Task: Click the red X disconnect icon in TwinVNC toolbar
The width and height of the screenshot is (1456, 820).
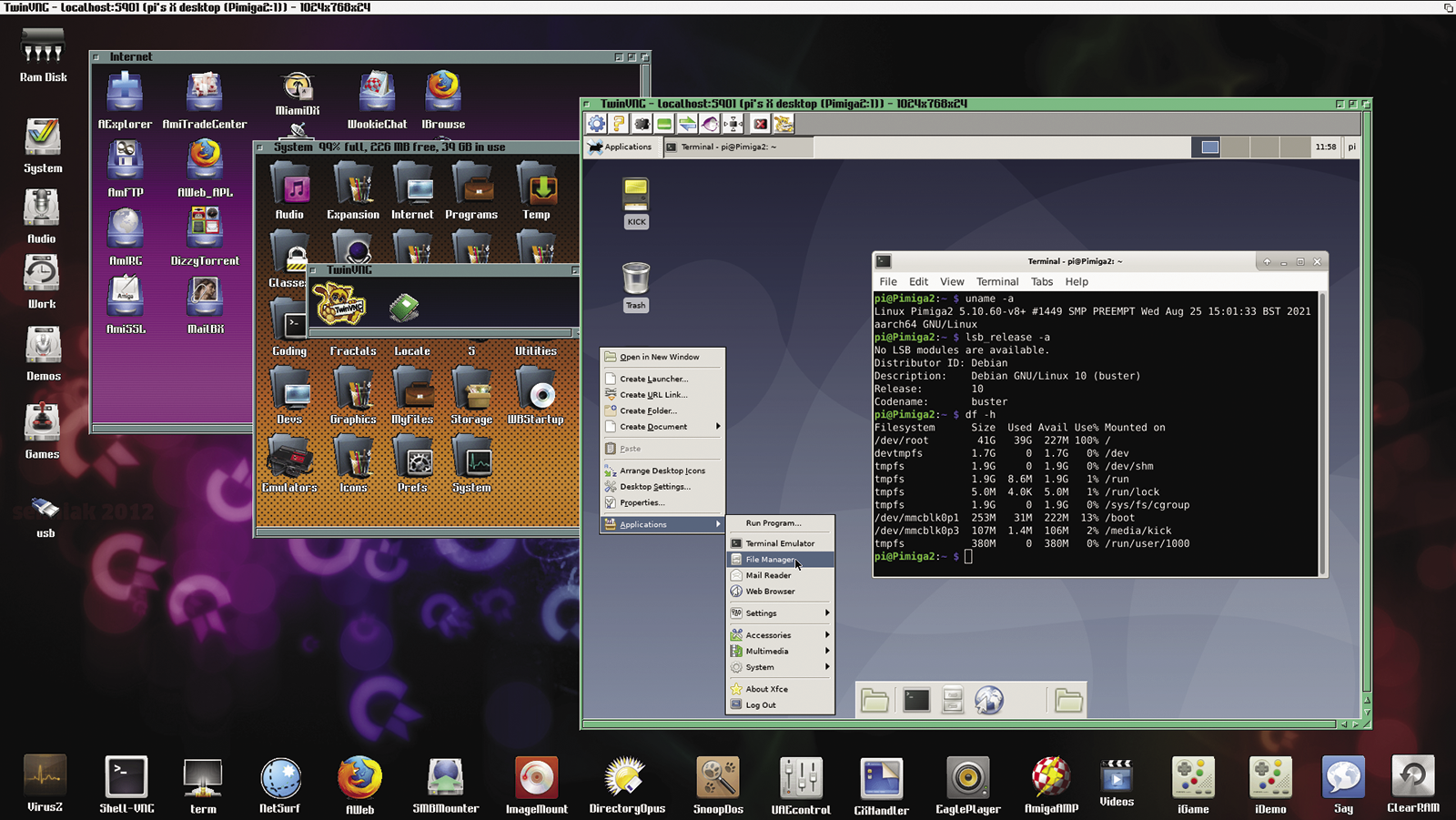Action: tap(760, 124)
